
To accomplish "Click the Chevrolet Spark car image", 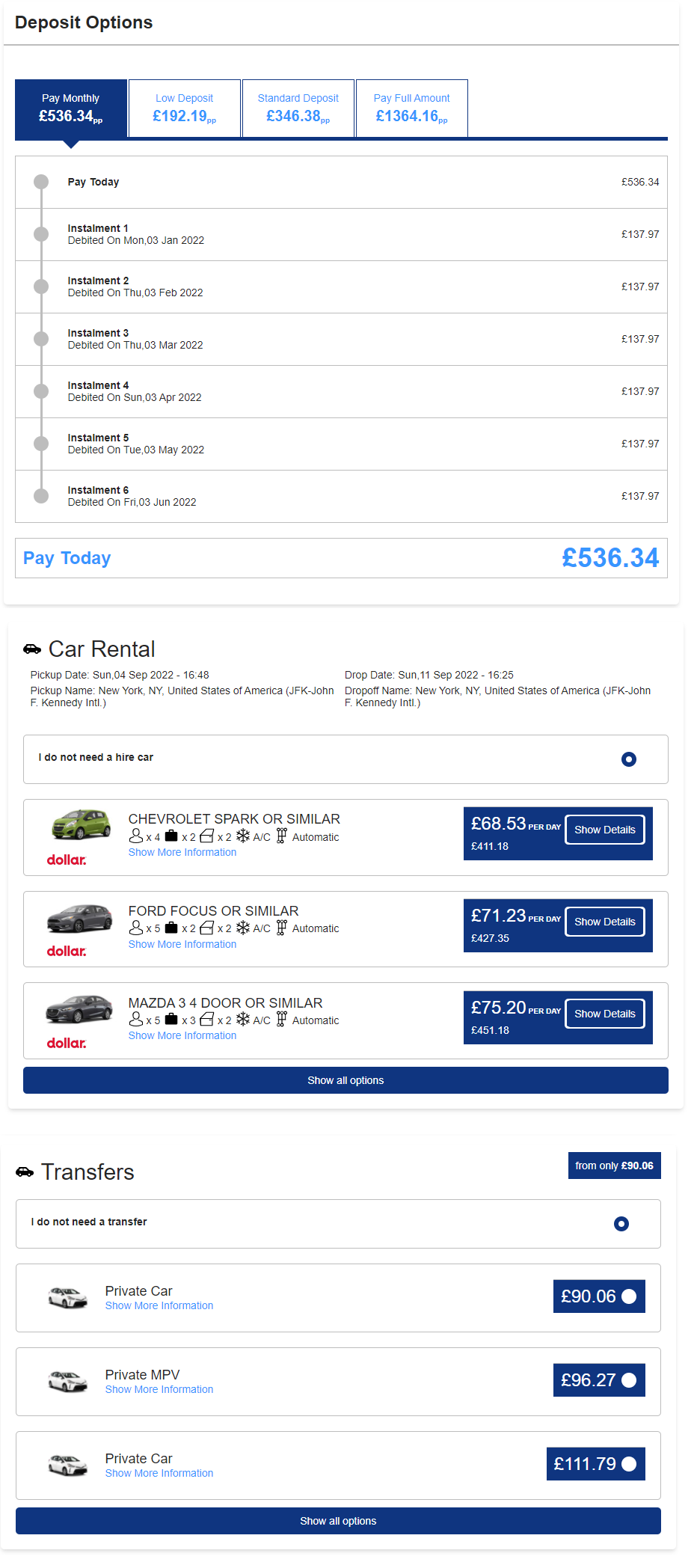I will click(81, 824).
